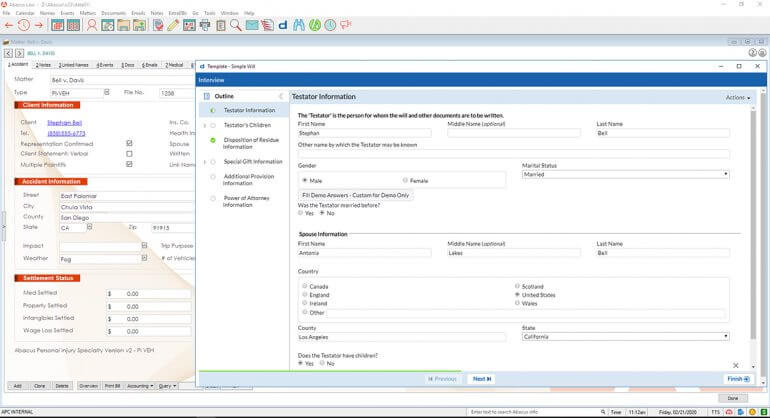770x418 pixels.
Task: Click the magnifying glass search toolbar icon
Action: pyautogui.click(x=236, y=25)
